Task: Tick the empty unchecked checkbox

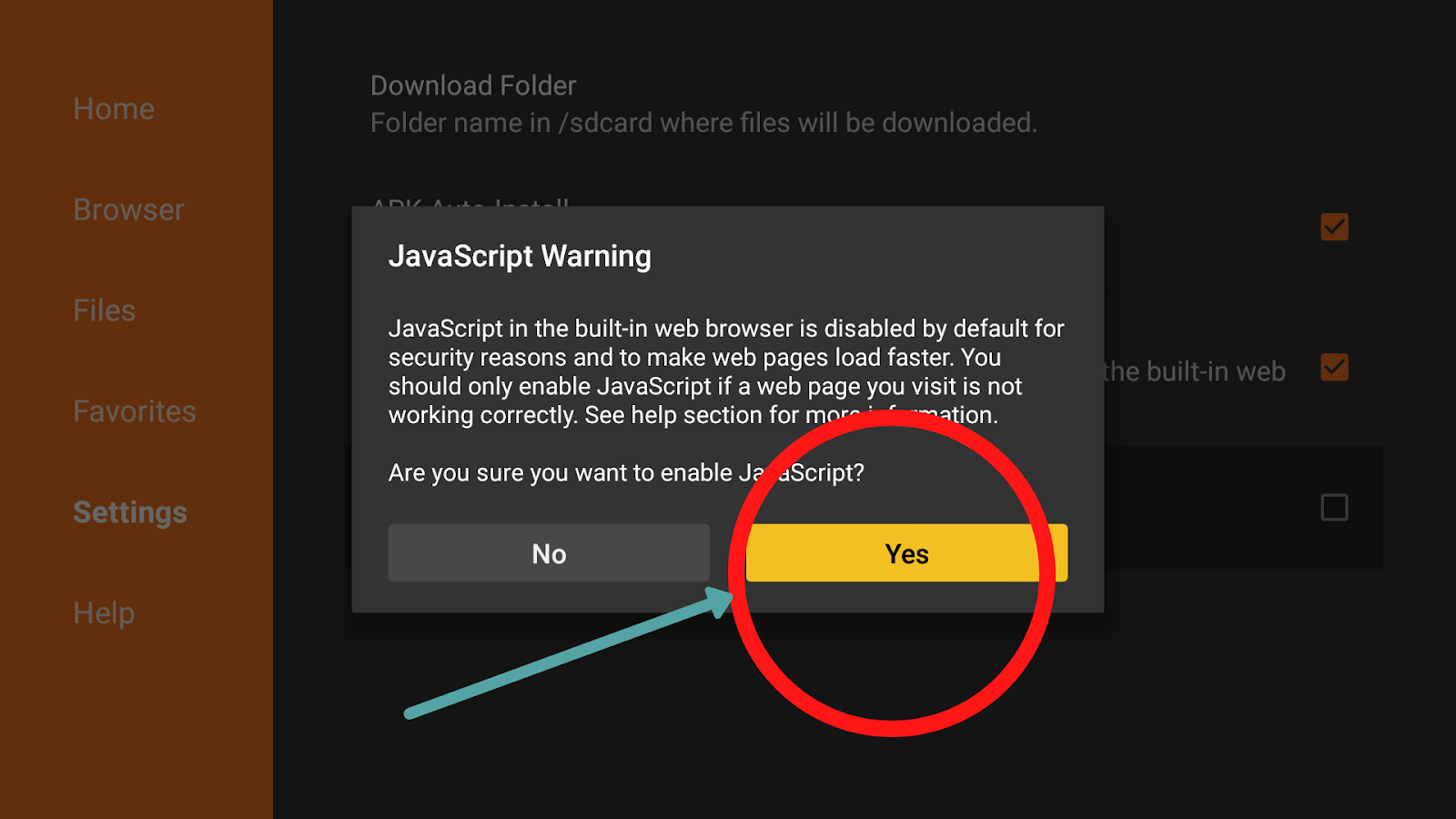Action: coord(1334,507)
